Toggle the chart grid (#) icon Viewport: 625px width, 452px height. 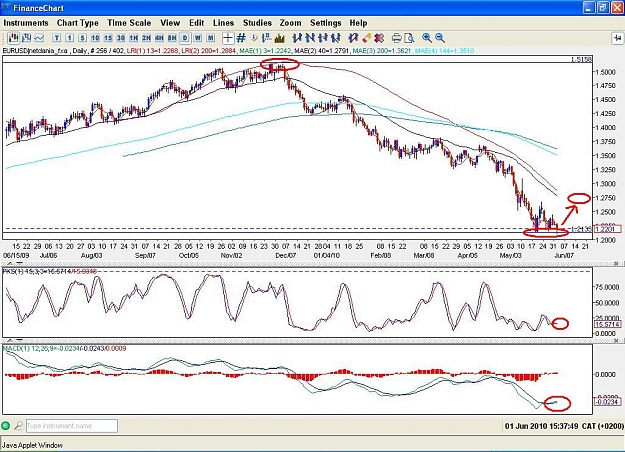[x=241, y=38]
